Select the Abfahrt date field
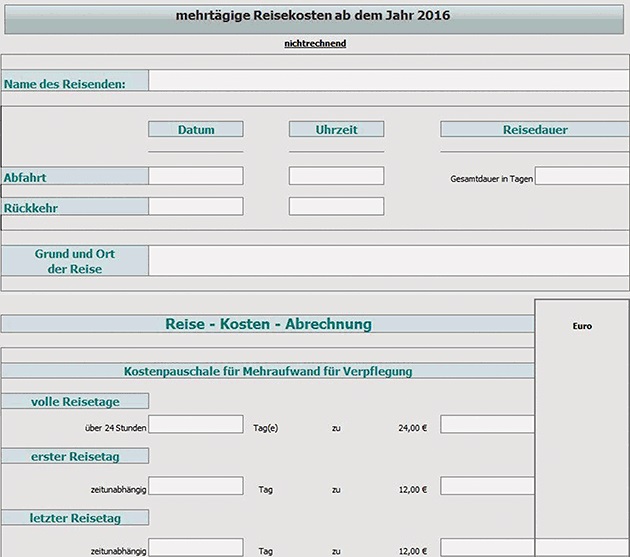Screen dimensions: 630x557 (196, 176)
